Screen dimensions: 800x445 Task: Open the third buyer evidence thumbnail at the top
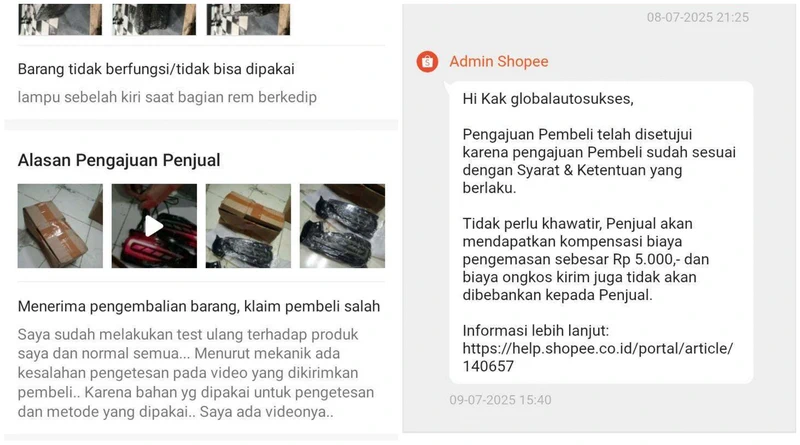(x=248, y=19)
